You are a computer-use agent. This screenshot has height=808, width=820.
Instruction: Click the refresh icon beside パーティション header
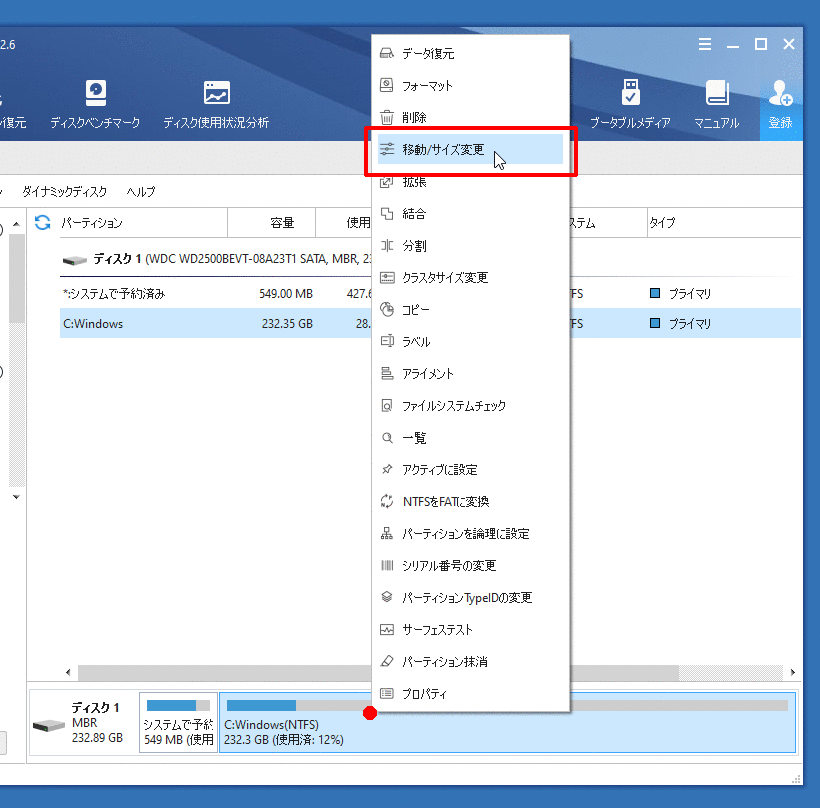pos(43,222)
